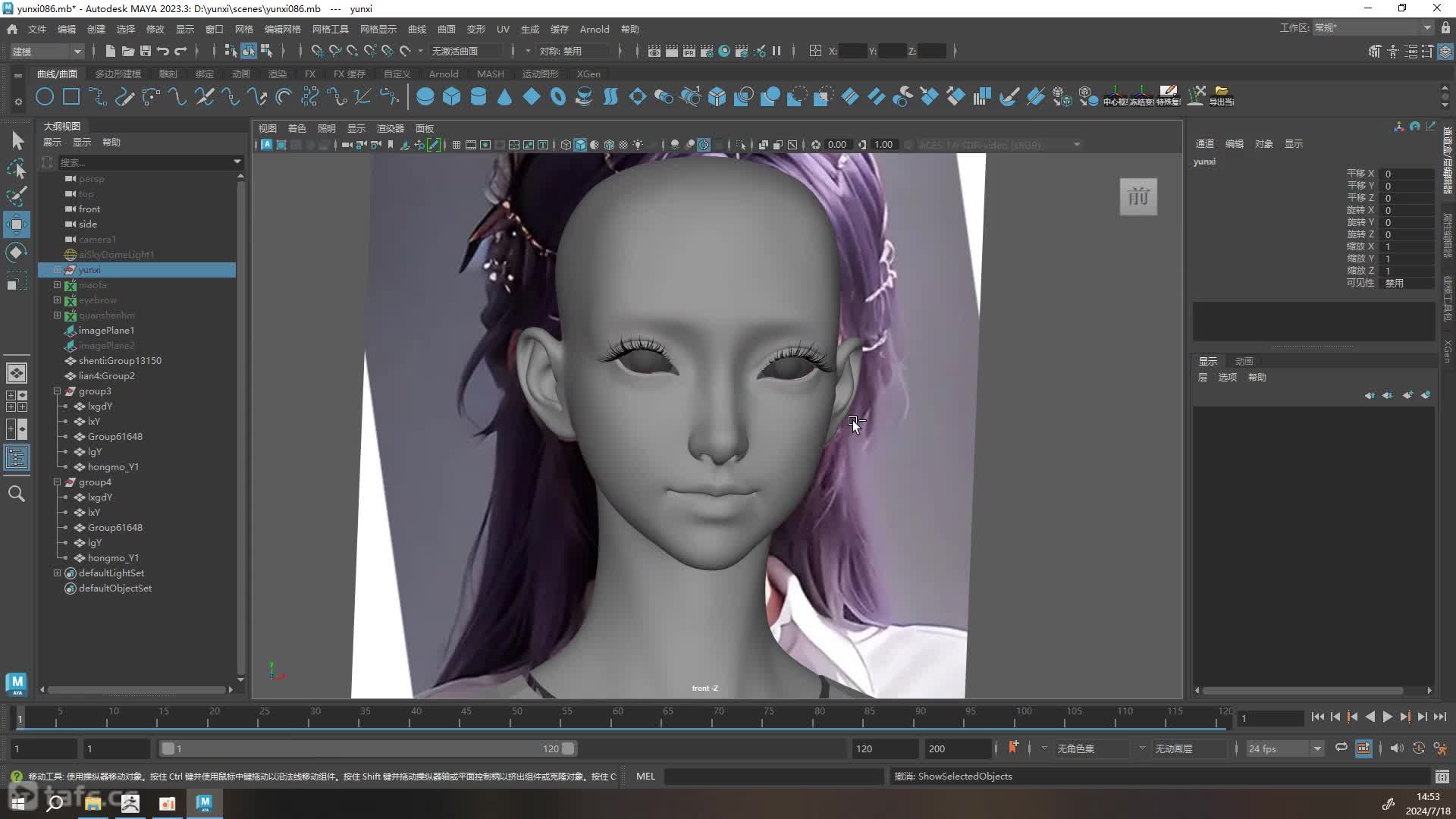Toggle the workspace lock icon
This screenshot has height=819, width=1456.
(1446, 28)
